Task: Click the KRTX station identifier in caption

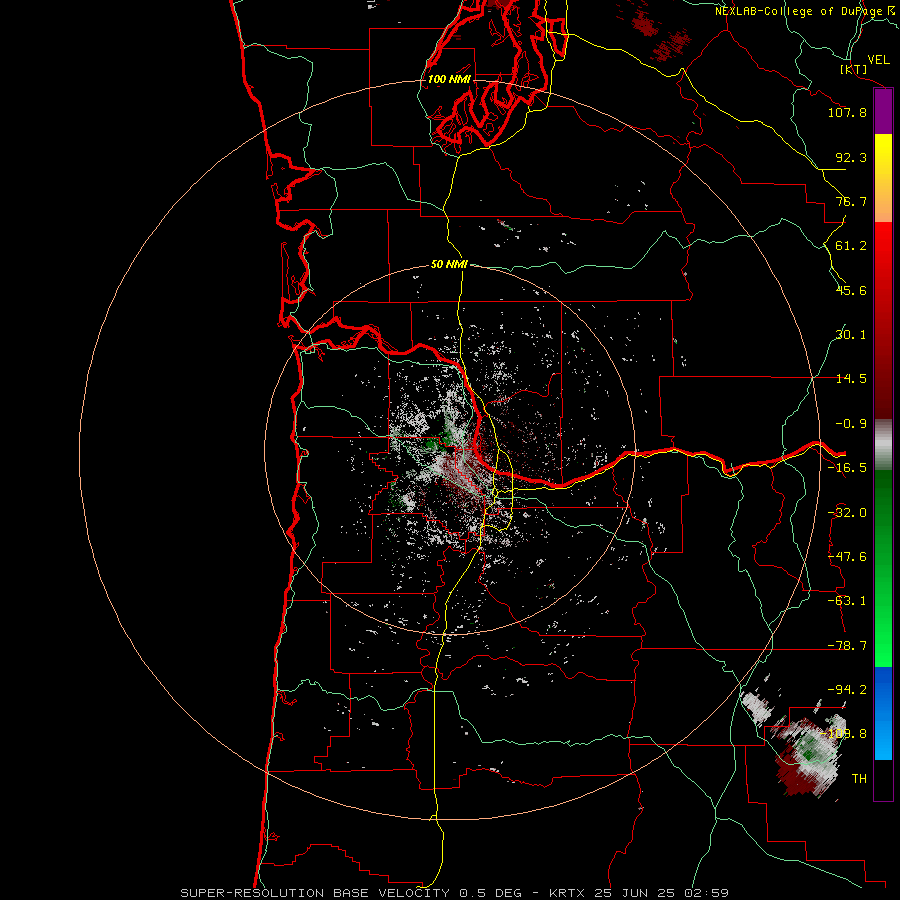Action: 568,893
